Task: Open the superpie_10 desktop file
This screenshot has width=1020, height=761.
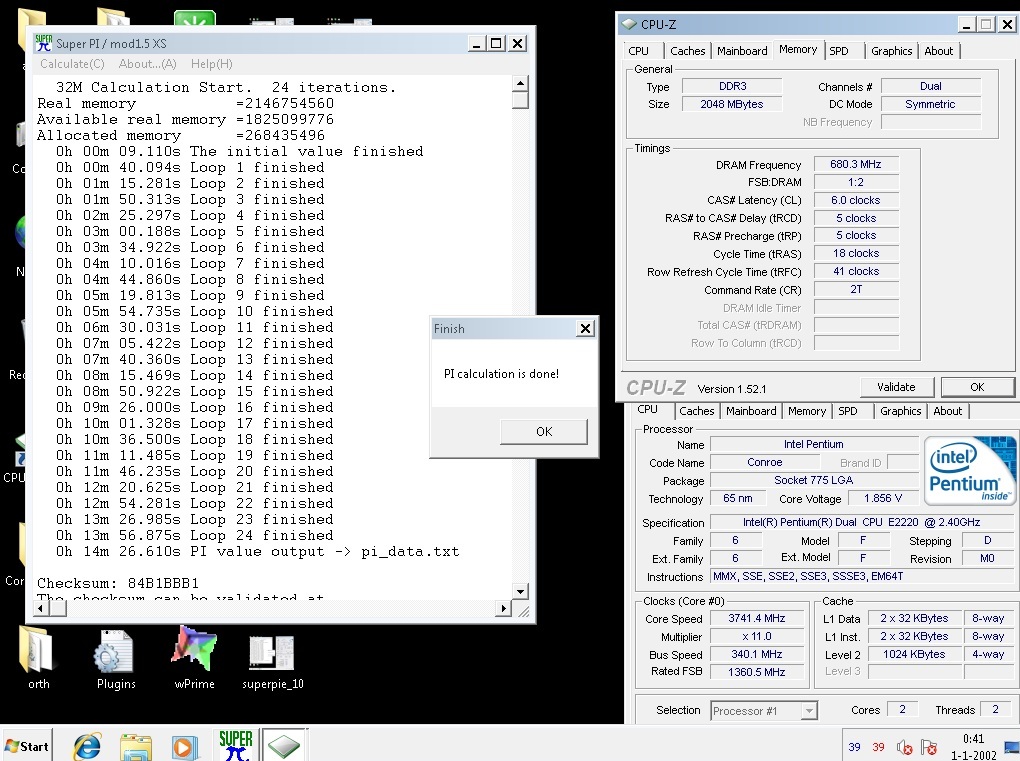Action: tap(273, 660)
